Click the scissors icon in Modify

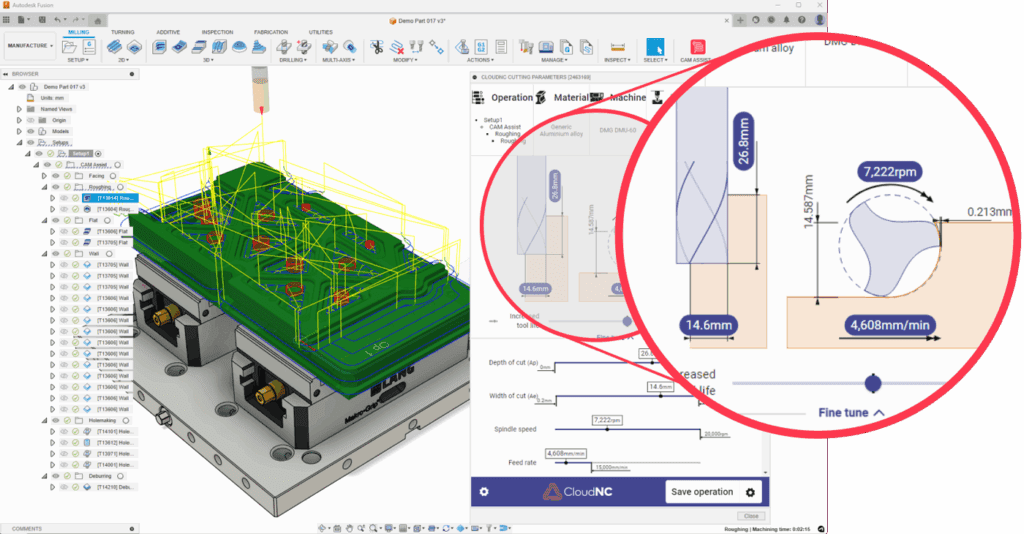(377, 46)
